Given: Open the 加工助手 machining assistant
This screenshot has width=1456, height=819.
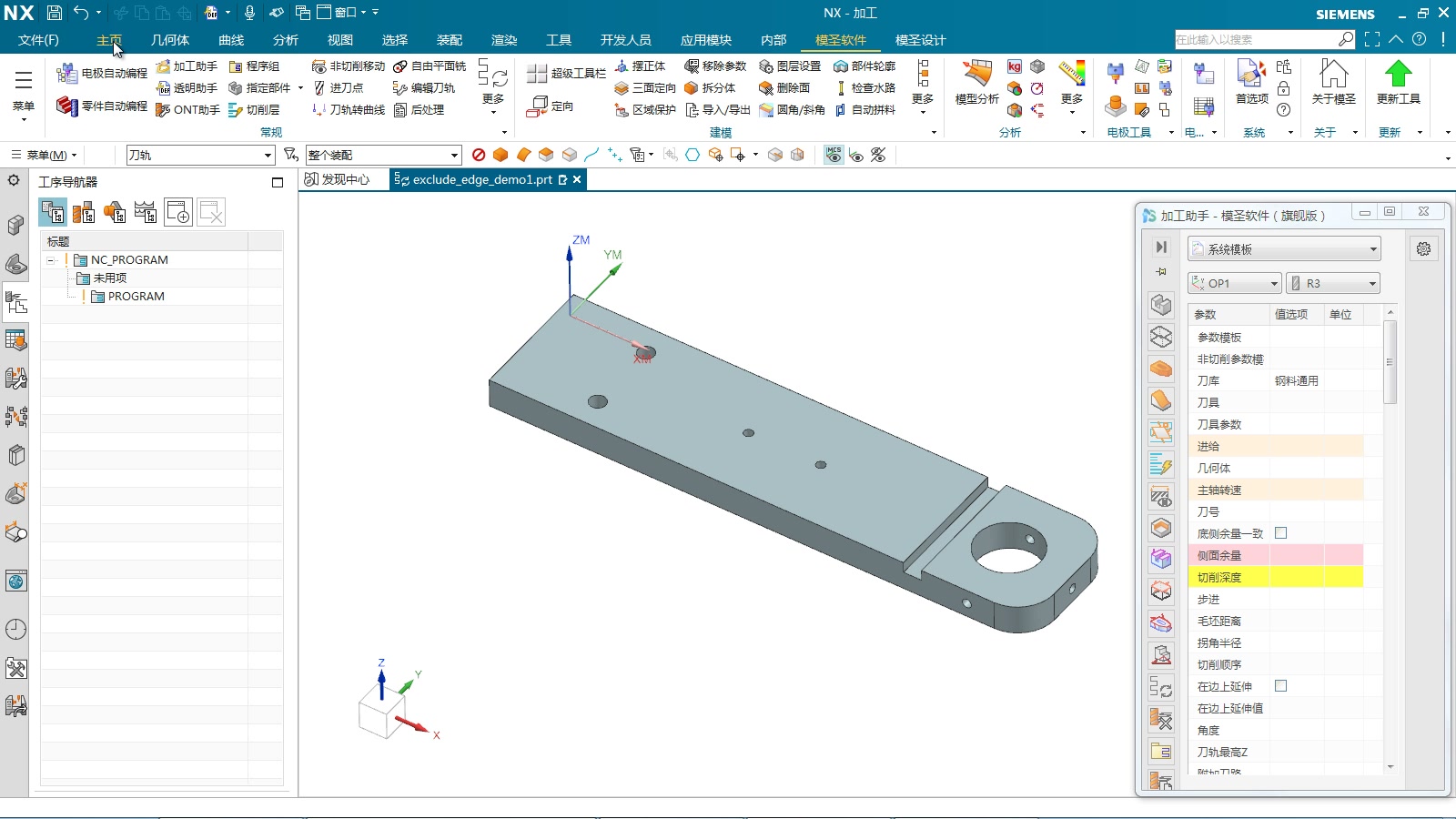Looking at the screenshot, I should click(187, 66).
